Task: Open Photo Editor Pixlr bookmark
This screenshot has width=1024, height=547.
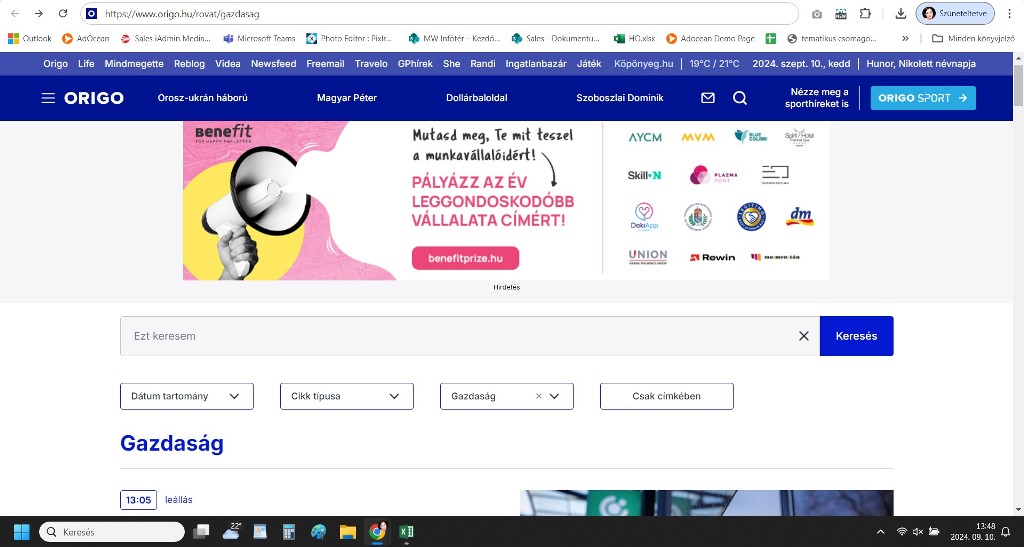Action: tap(349, 39)
